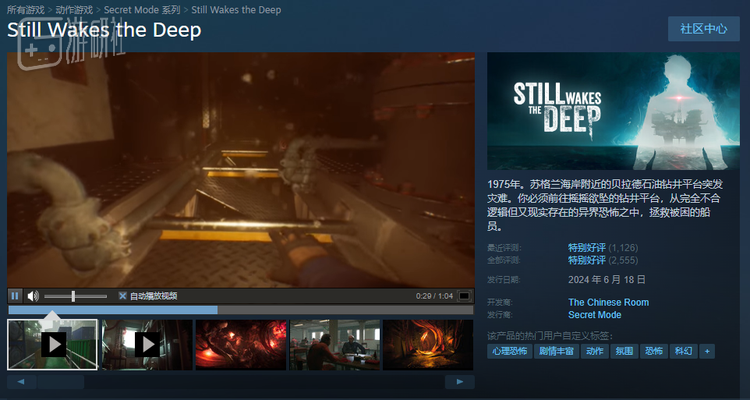Mute the video with speaker icon
Image resolution: width=750 pixels, height=400 pixels.
click(x=33, y=296)
